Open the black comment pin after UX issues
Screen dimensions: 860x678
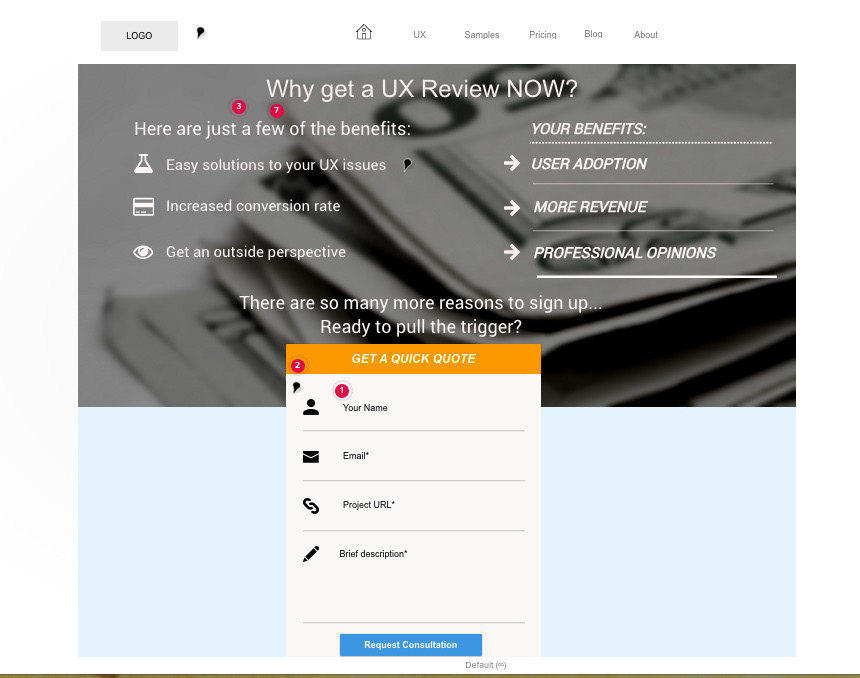pyautogui.click(x=407, y=165)
